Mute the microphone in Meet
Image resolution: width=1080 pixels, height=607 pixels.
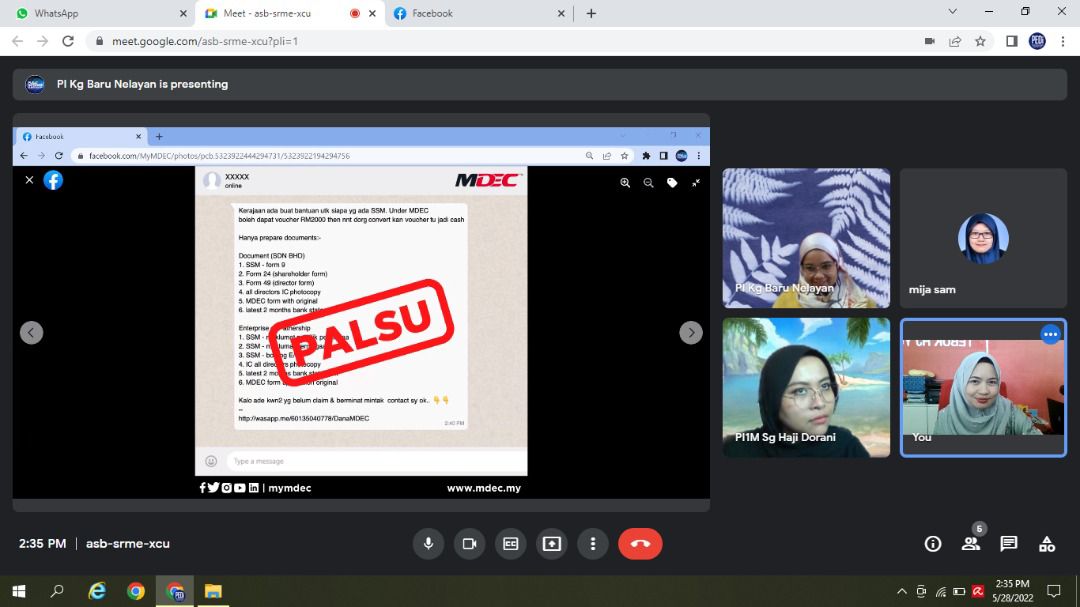pos(428,544)
